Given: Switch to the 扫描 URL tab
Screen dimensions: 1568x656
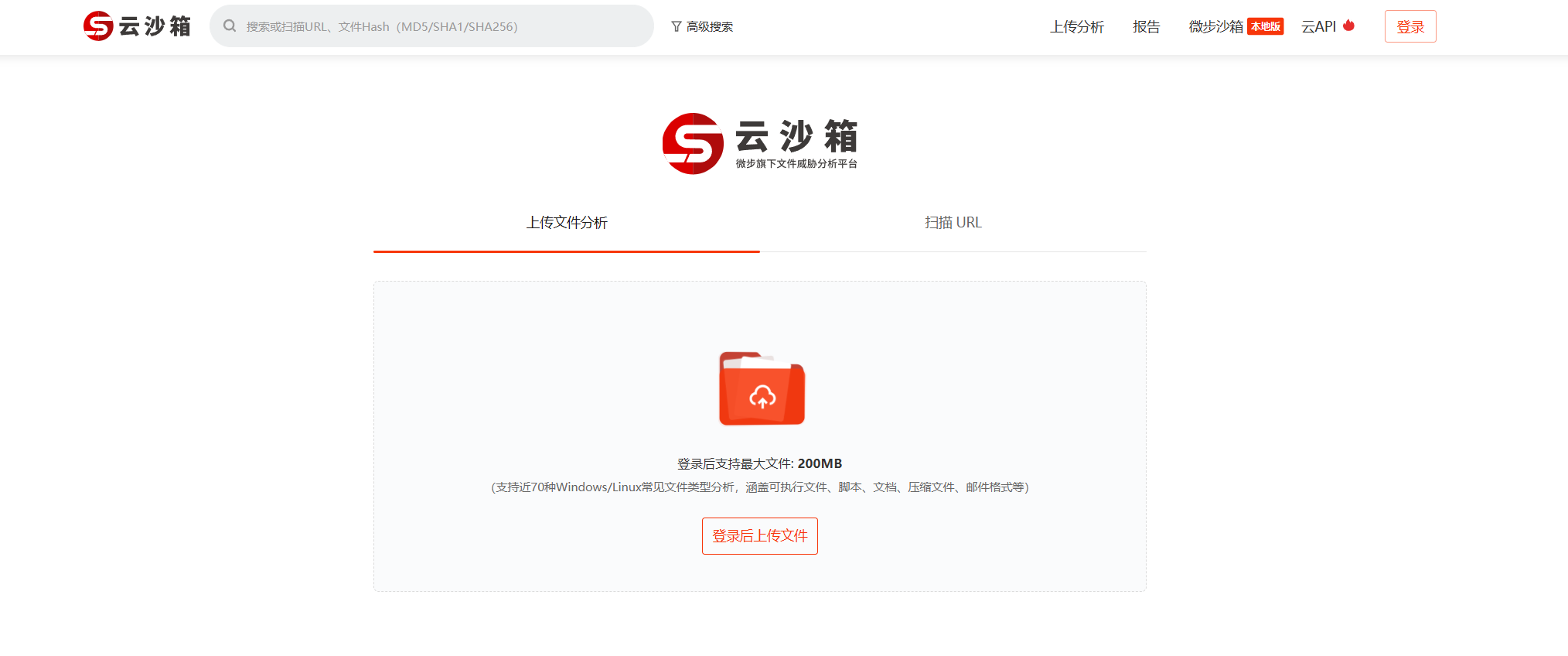Looking at the screenshot, I should coord(953,223).
